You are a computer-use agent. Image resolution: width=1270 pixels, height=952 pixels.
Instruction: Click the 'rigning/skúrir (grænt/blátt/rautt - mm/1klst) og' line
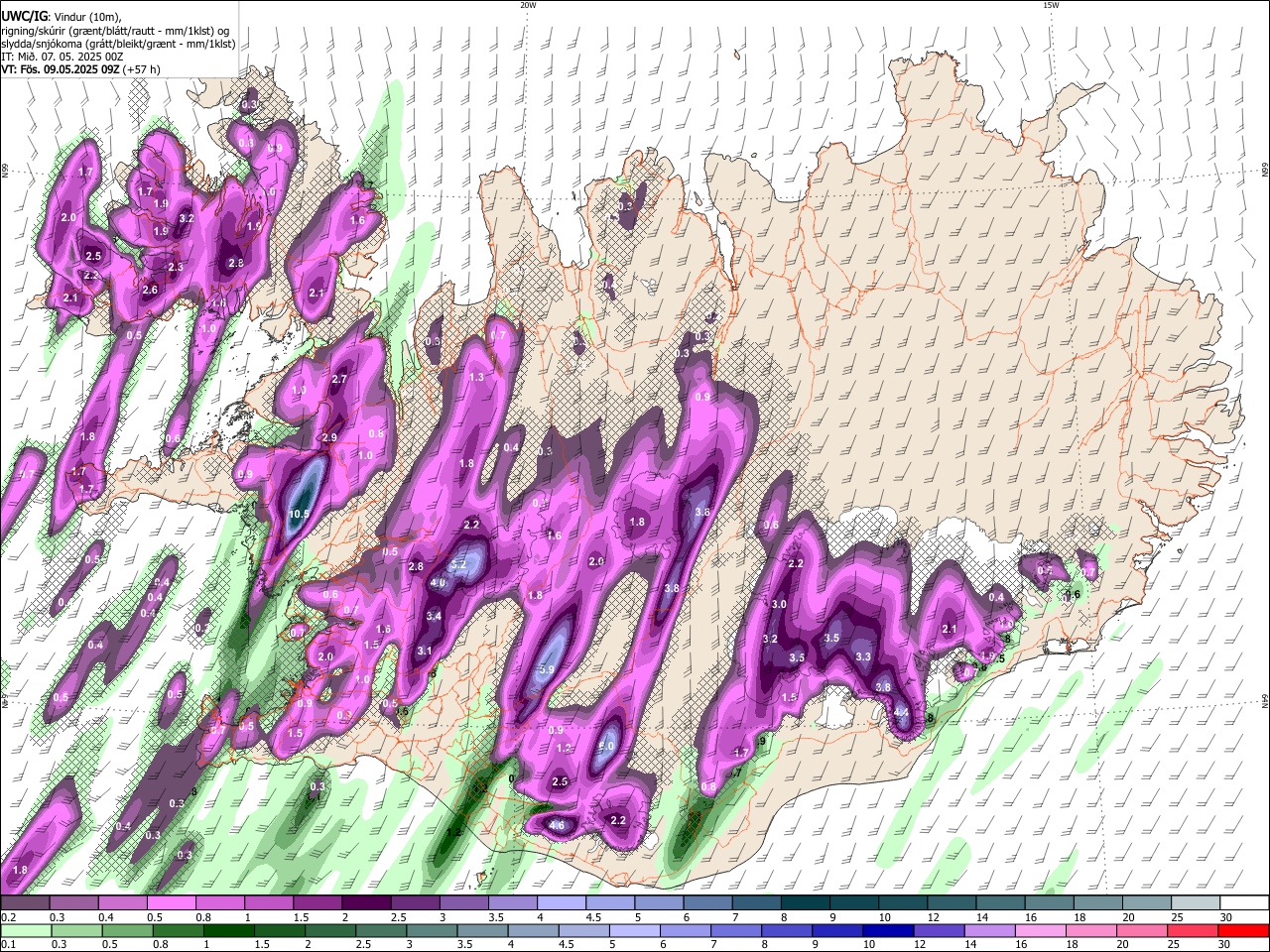(117, 32)
